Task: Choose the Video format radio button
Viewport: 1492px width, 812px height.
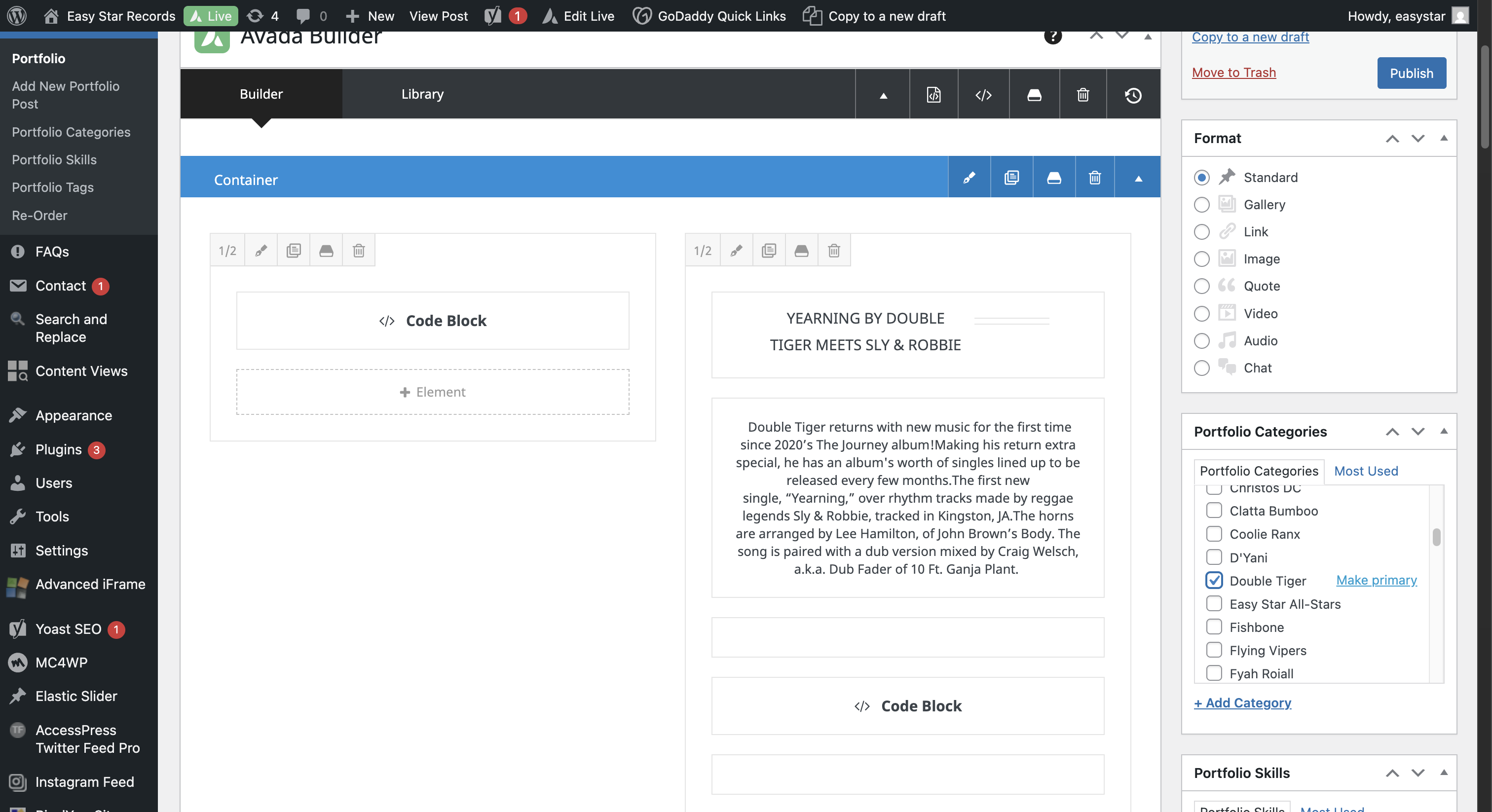Action: (1201, 313)
